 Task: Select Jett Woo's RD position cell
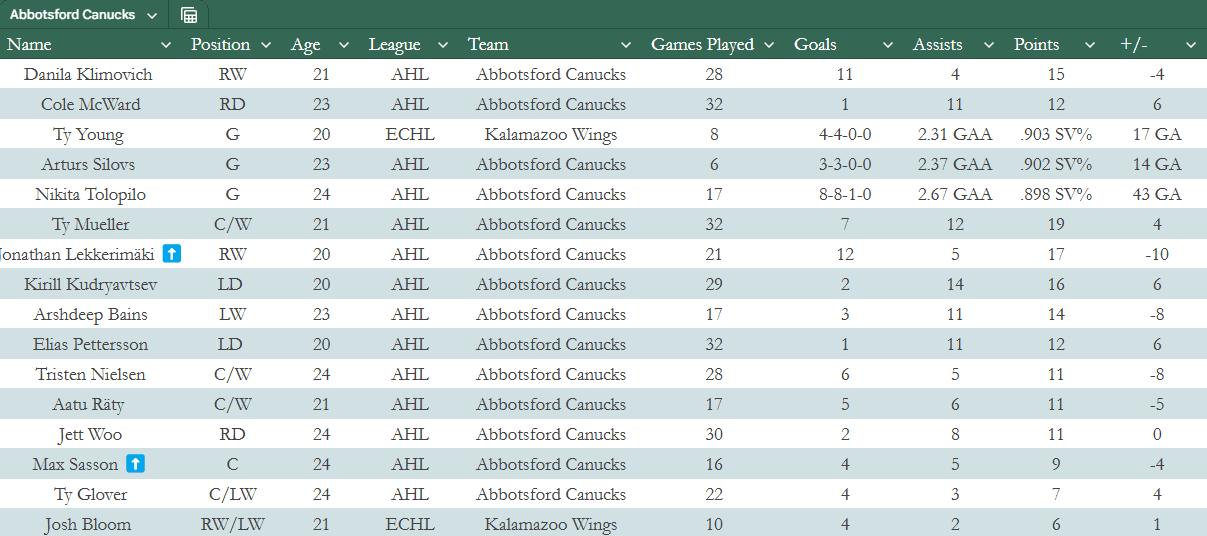point(231,434)
